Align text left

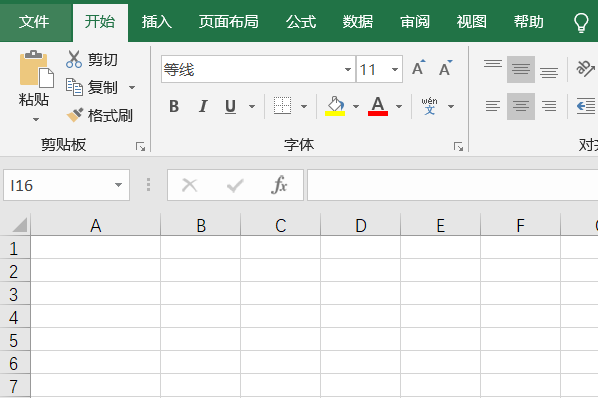(x=493, y=106)
